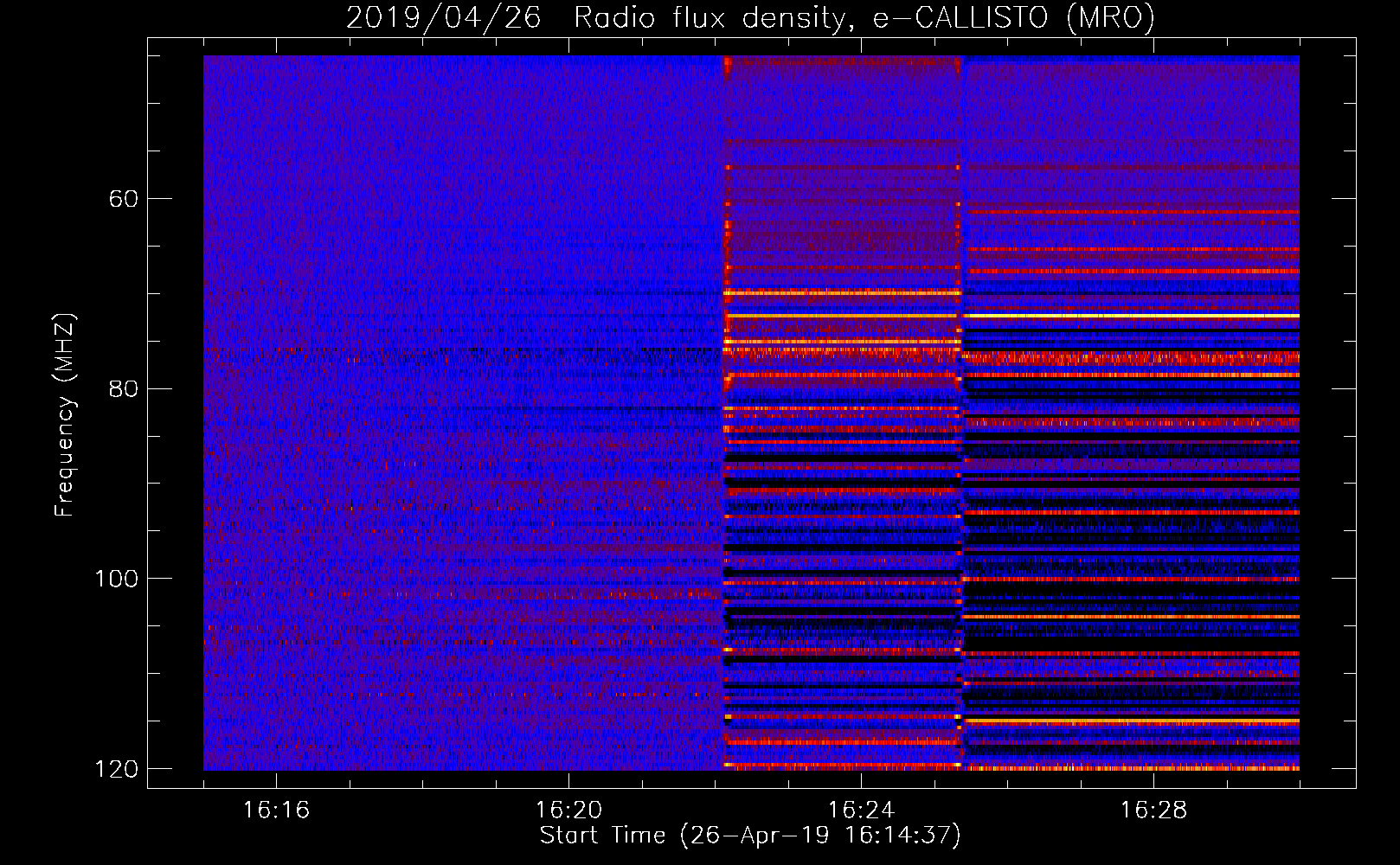Click the 'Frequency (MHZ)' axis label
The image size is (1400, 865).
coord(65,415)
